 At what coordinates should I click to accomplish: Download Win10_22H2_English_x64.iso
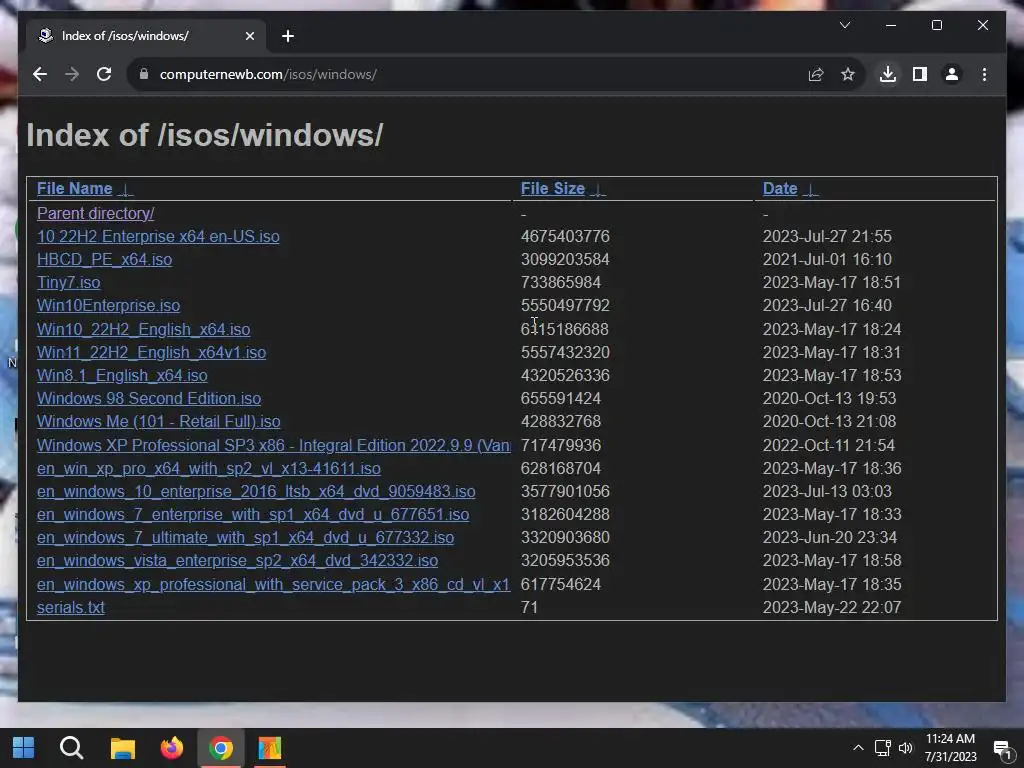144,329
